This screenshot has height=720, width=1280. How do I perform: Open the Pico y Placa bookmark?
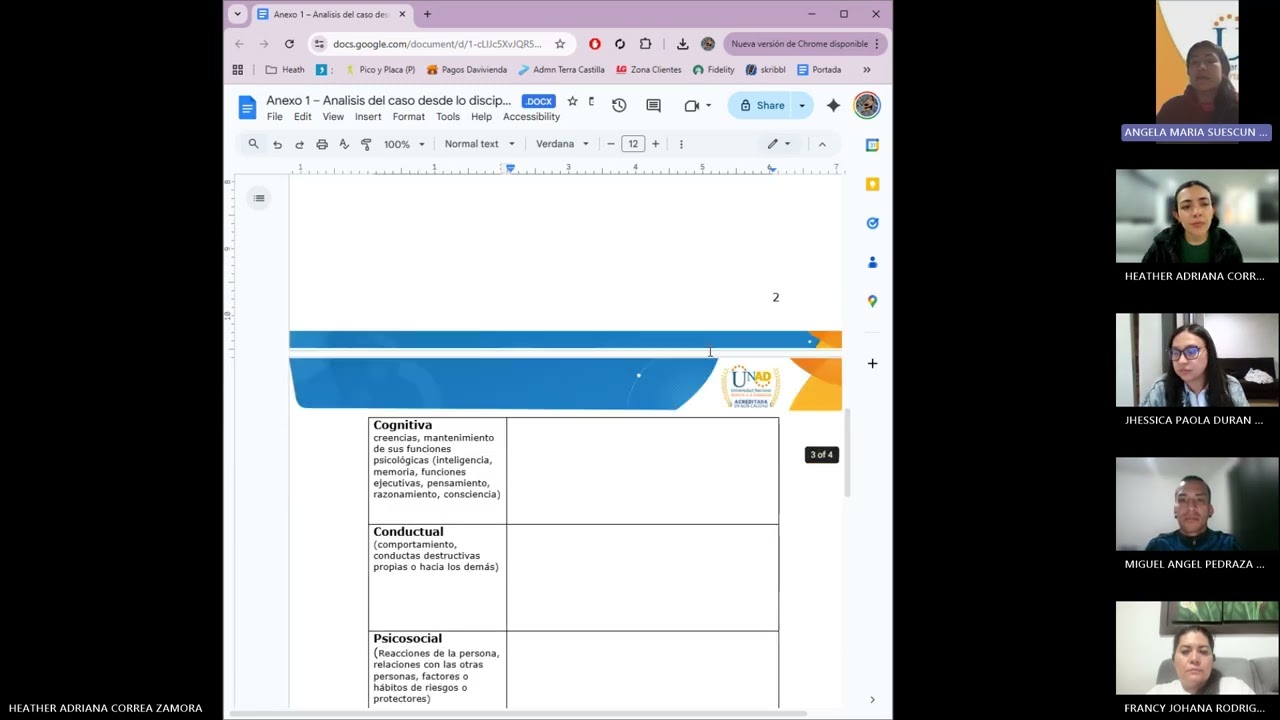(x=379, y=70)
